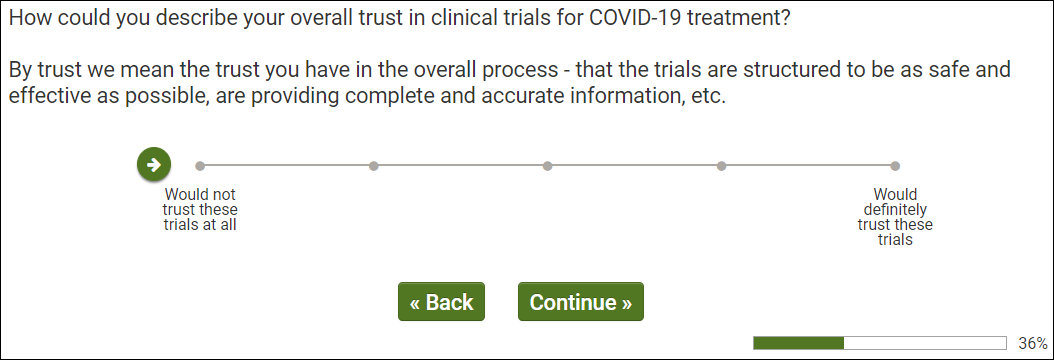
Task: Choose the middle point of the trust scale
Action: pyautogui.click(x=547, y=166)
